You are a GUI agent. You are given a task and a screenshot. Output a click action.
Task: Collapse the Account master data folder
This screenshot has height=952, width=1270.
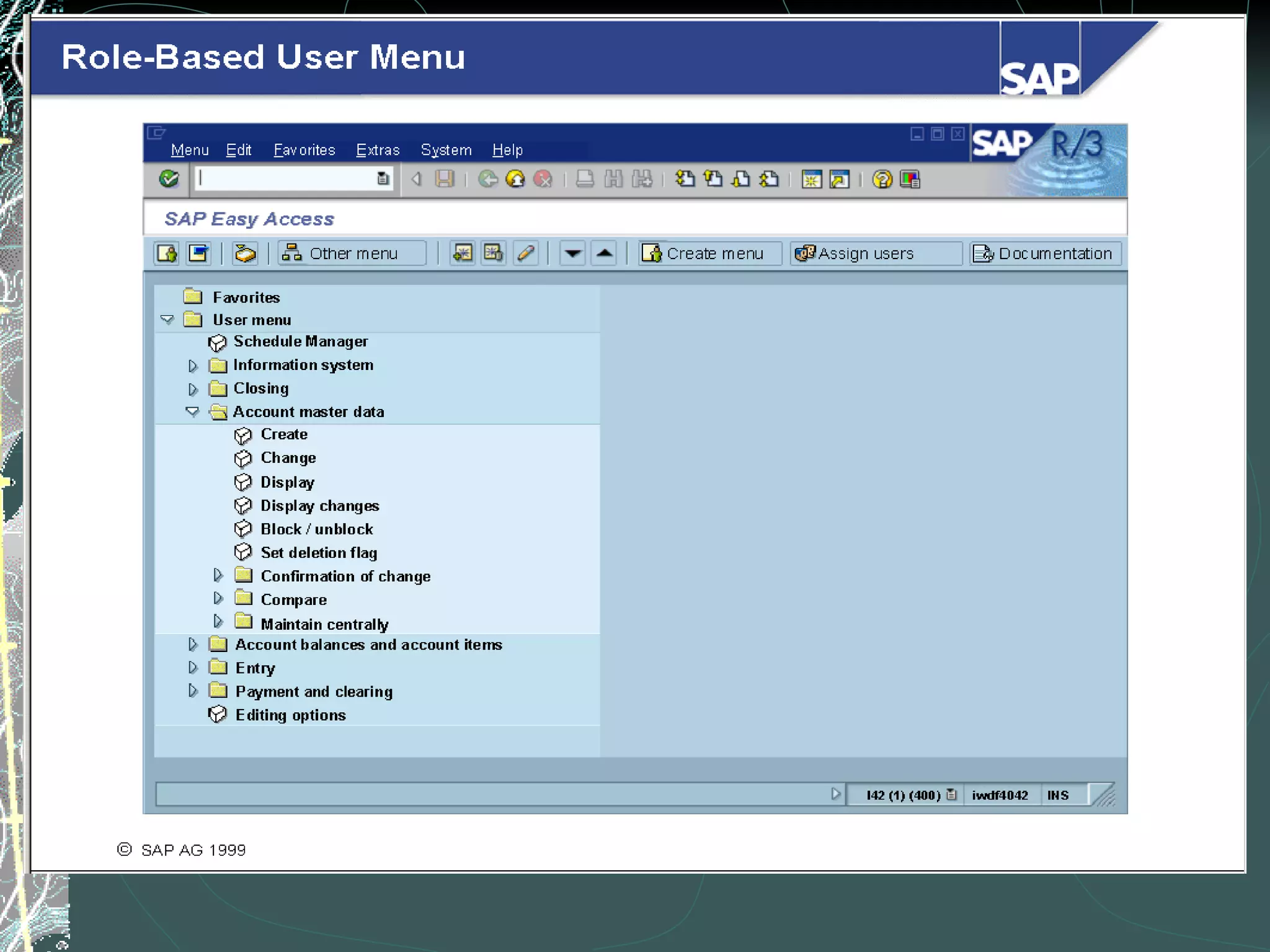click(x=192, y=412)
